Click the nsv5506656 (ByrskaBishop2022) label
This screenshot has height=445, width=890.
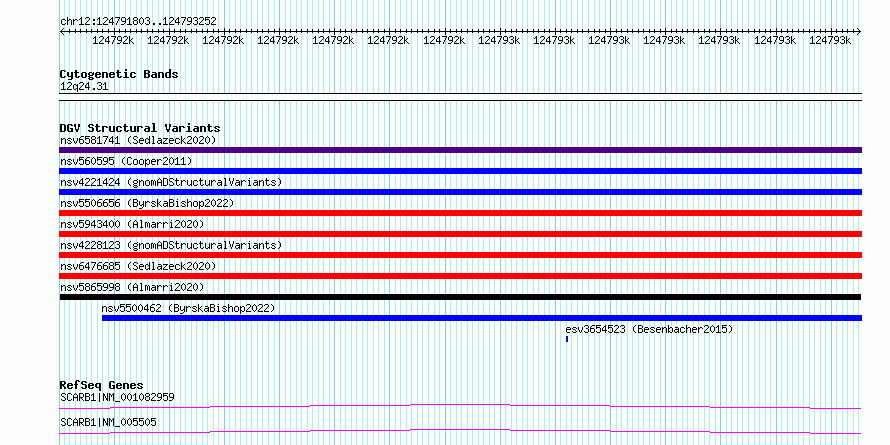click(147, 203)
